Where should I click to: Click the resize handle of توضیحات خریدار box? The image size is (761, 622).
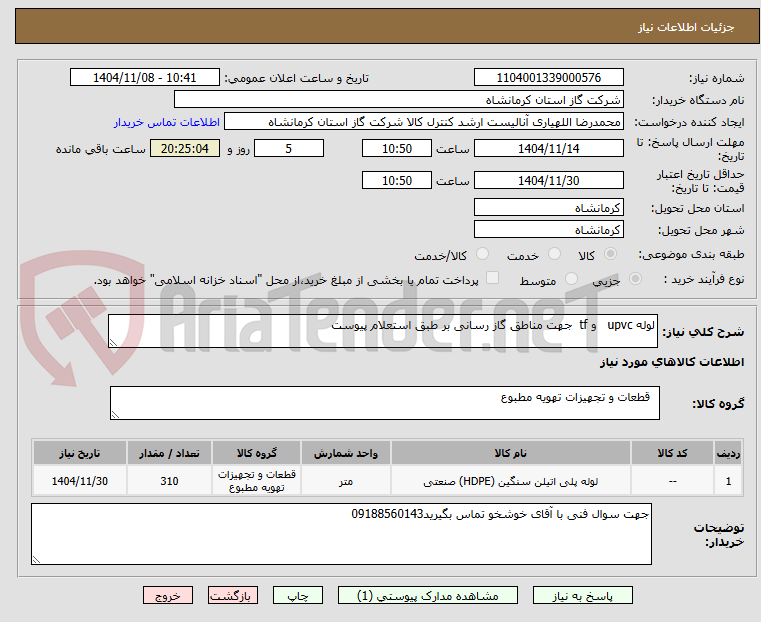[x=36, y=559]
